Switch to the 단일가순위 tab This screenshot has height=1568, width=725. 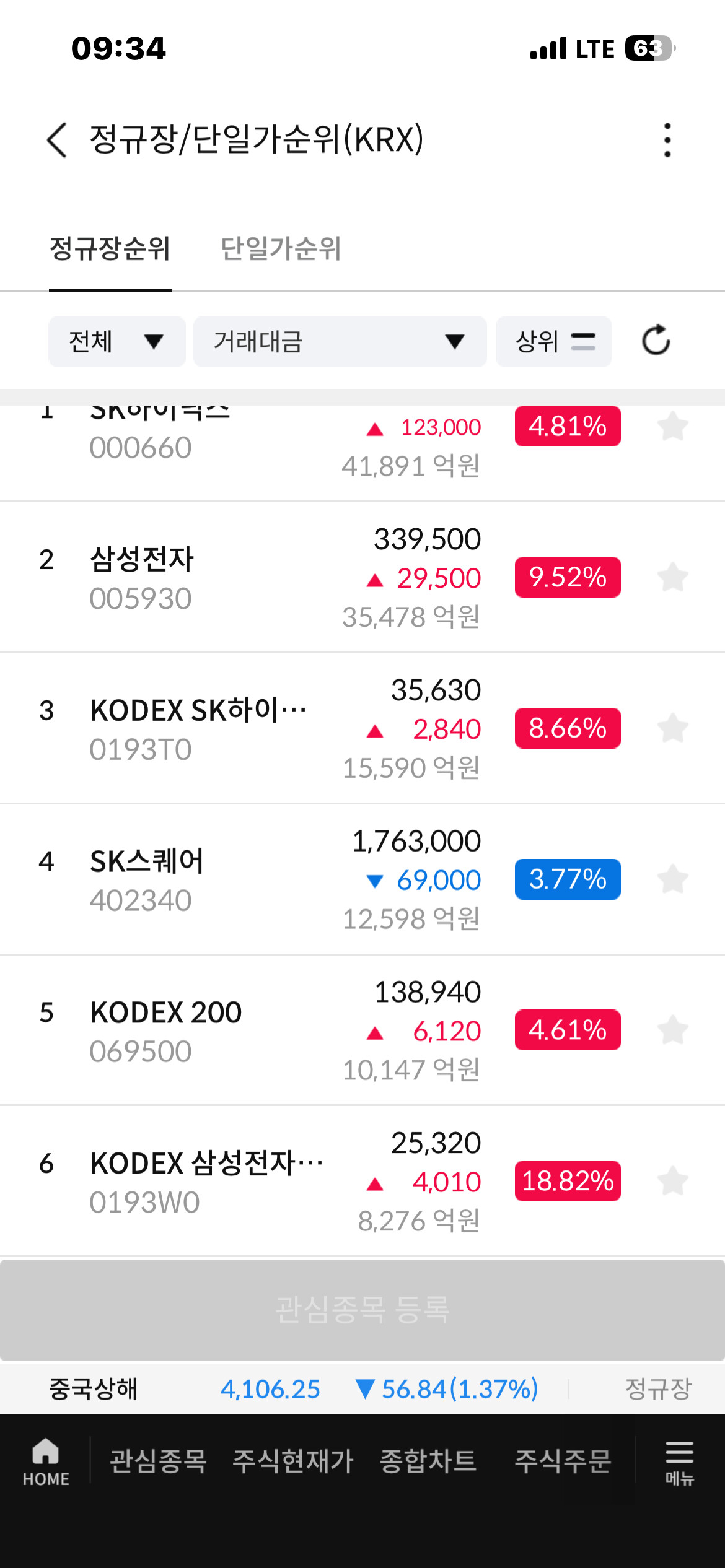[281, 249]
